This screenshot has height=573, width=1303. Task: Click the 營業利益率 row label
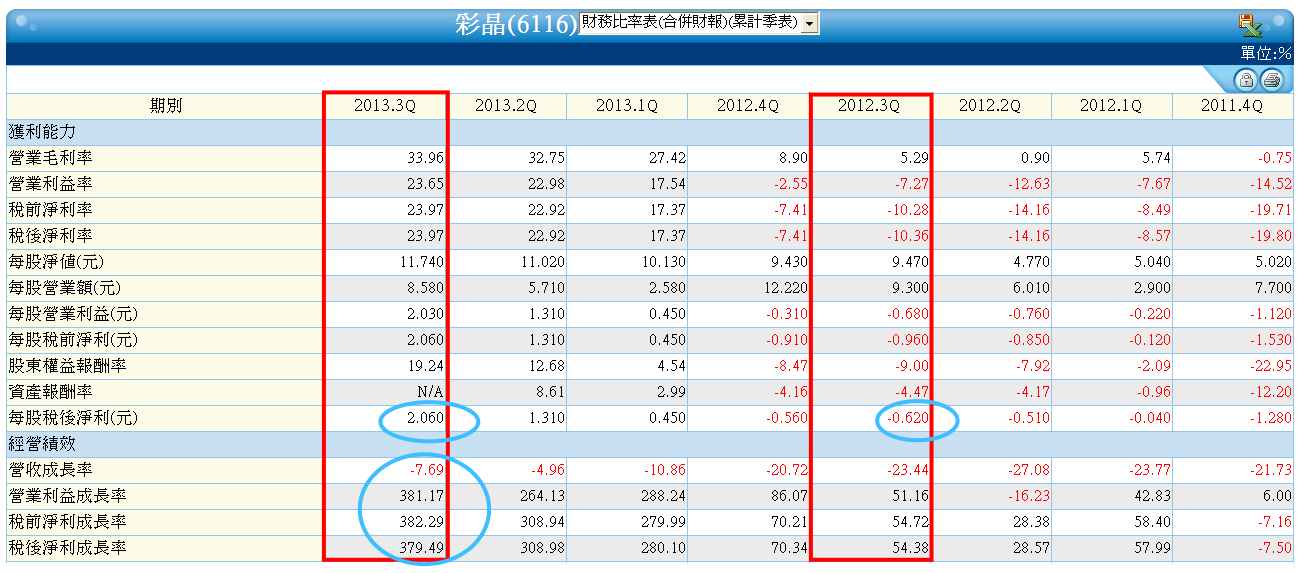[x=50, y=183]
